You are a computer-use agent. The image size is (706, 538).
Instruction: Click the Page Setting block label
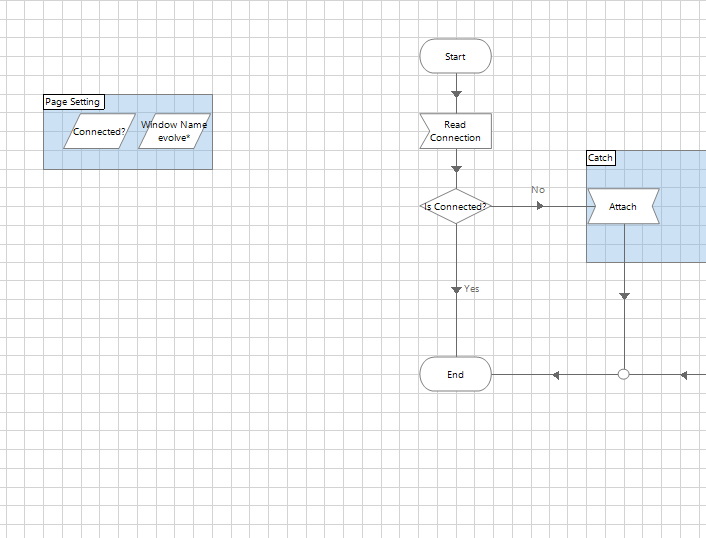tap(74, 102)
